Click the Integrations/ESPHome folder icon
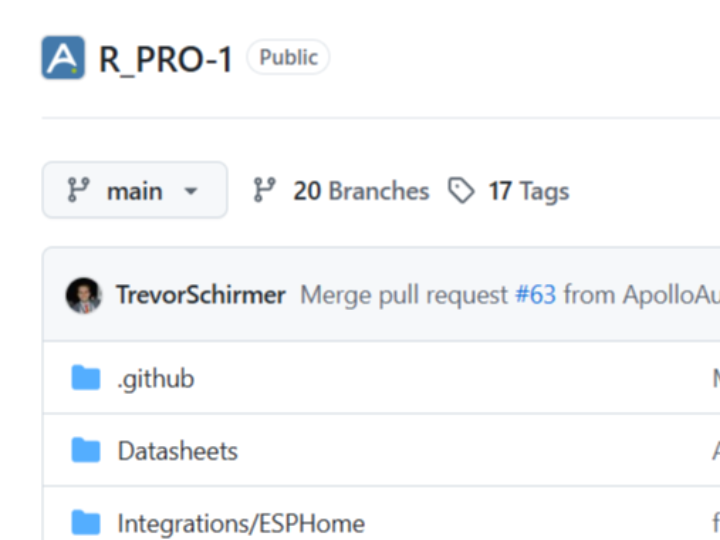Screen dimensions: 720x540 (x=86, y=522)
